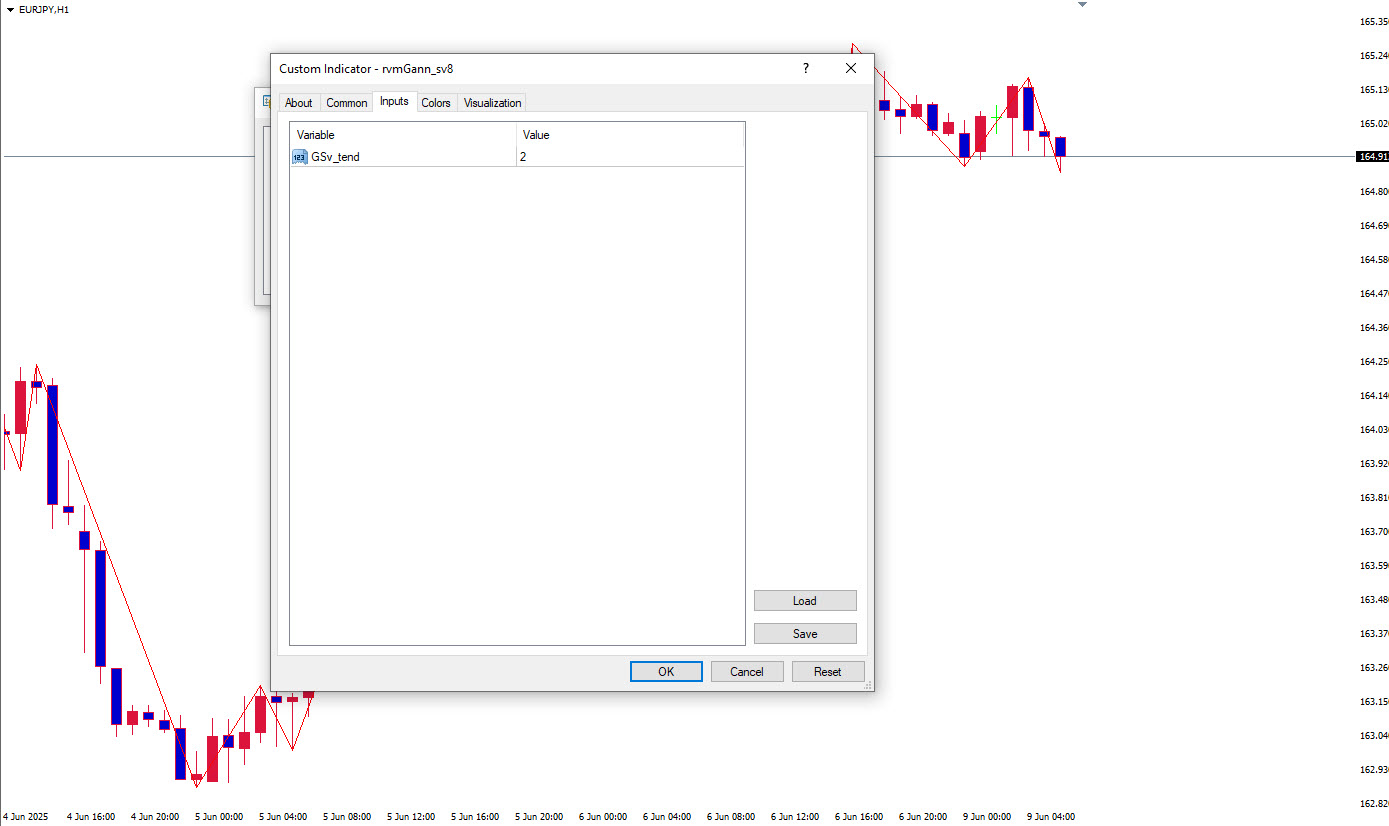Open the Colors tab
Screen dimensions: 1389x826
click(x=436, y=103)
